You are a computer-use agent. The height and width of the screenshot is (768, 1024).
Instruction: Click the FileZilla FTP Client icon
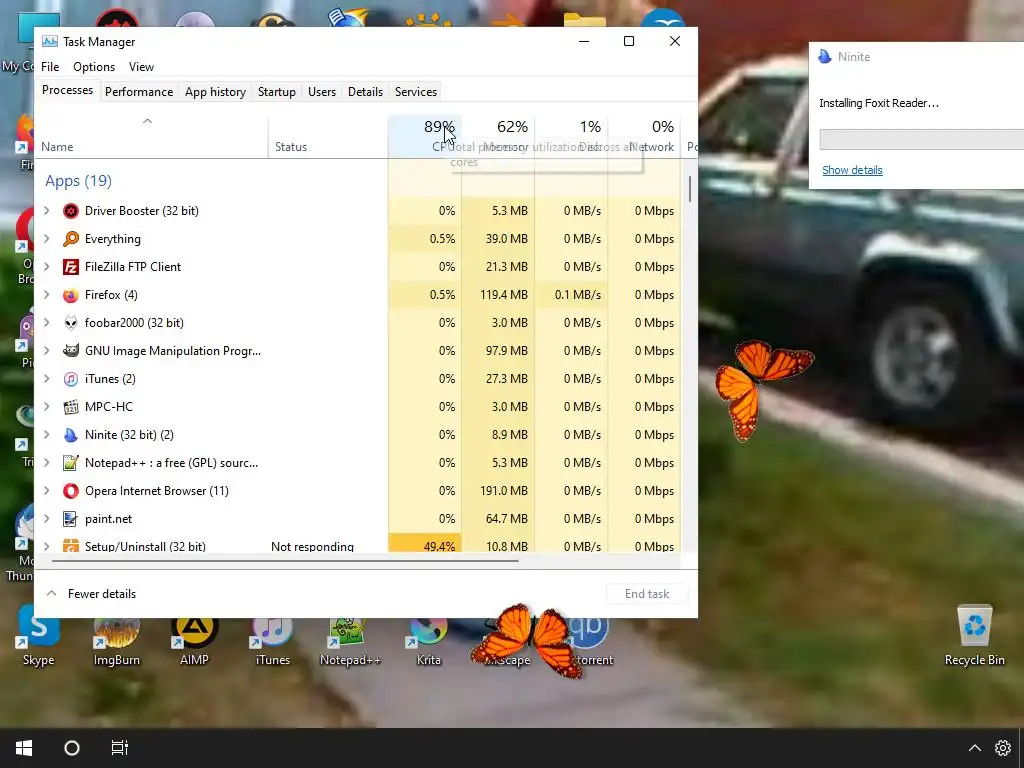tap(71, 267)
